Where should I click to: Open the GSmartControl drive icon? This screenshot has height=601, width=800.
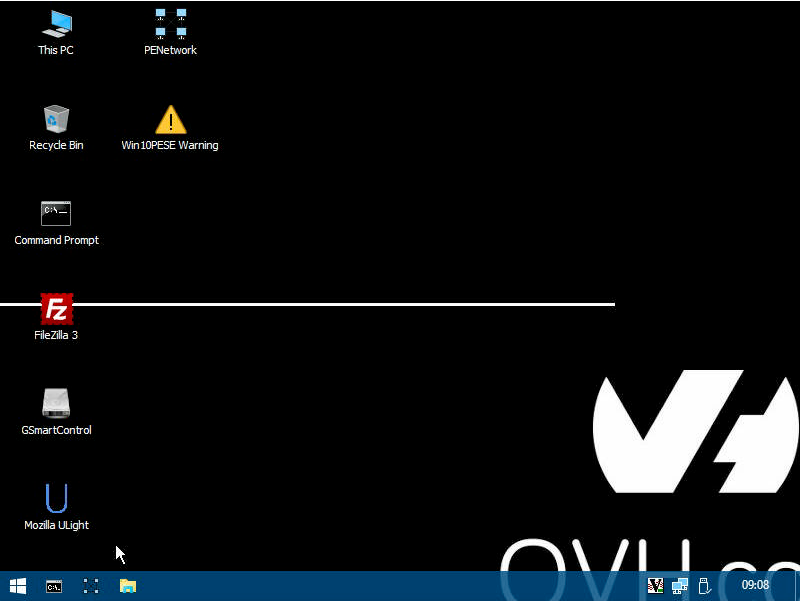tap(56, 403)
